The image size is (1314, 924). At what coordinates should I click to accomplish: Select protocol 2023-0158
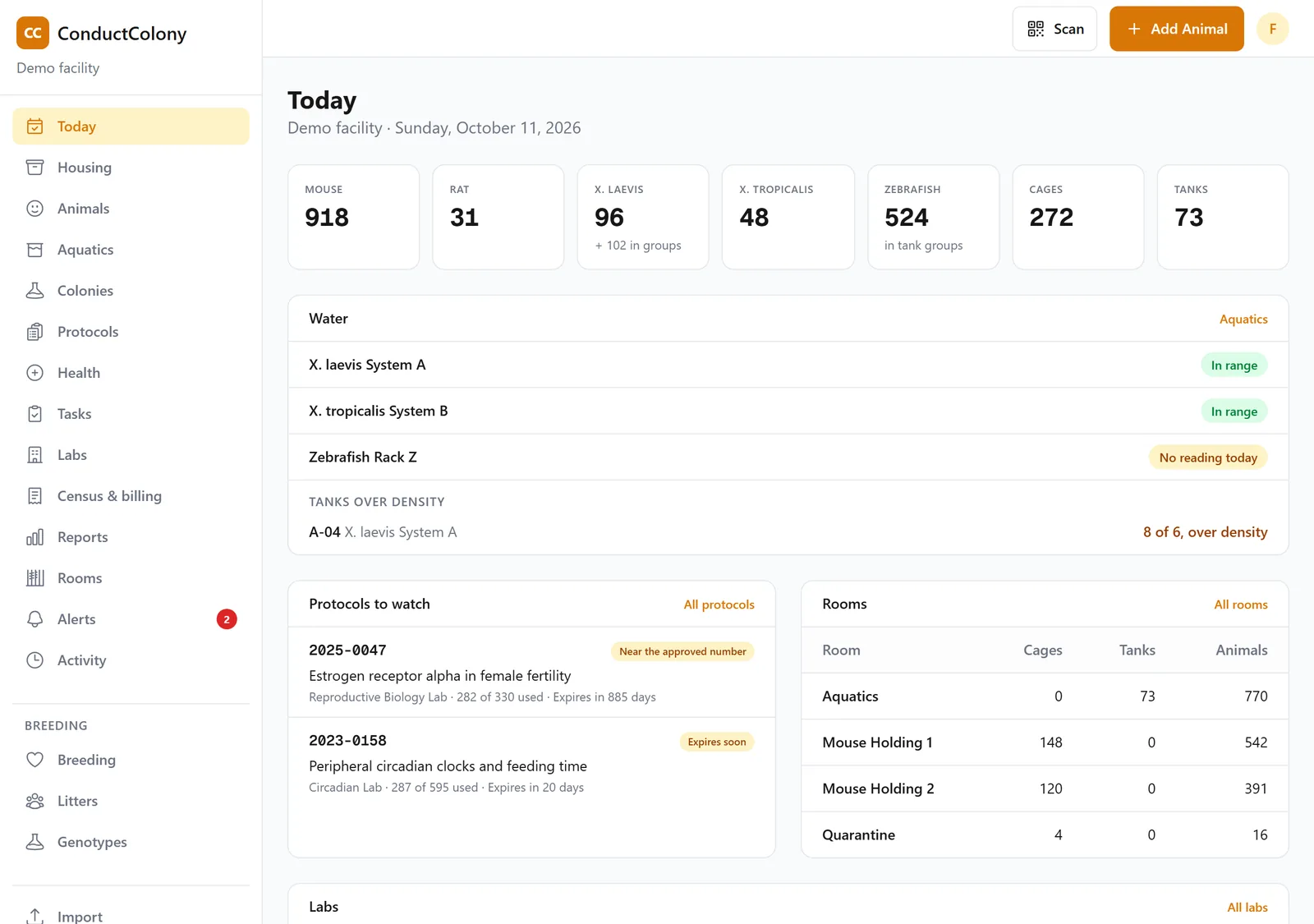pyautogui.click(x=531, y=763)
